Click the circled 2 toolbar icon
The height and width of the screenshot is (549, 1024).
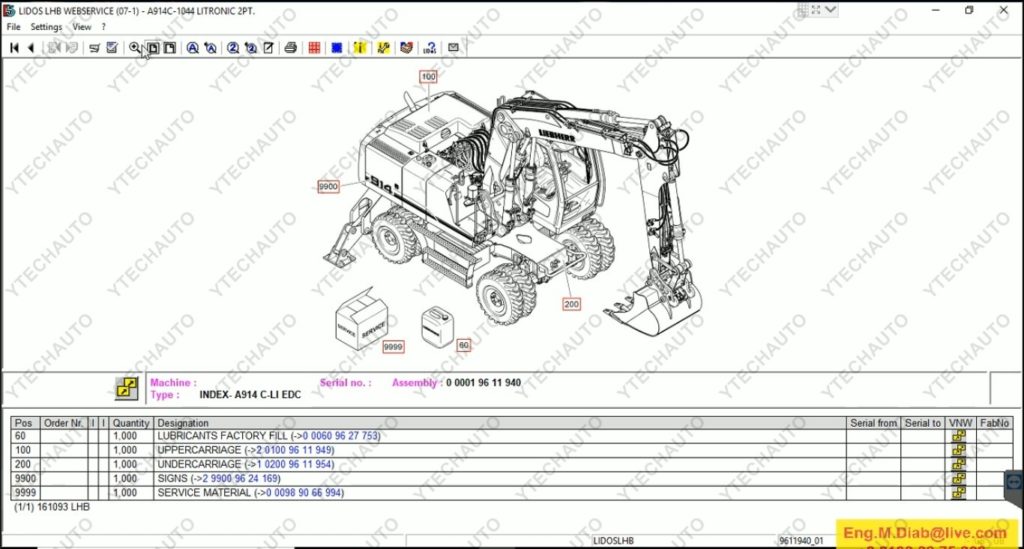tap(233, 48)
